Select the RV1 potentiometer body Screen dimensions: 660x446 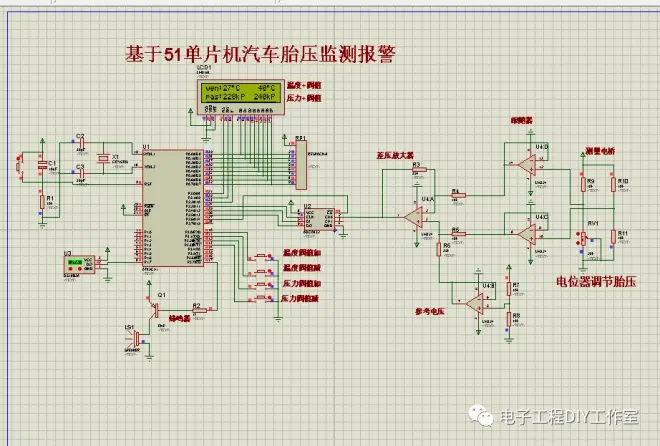pyautogui.click(x=583, y=239)
